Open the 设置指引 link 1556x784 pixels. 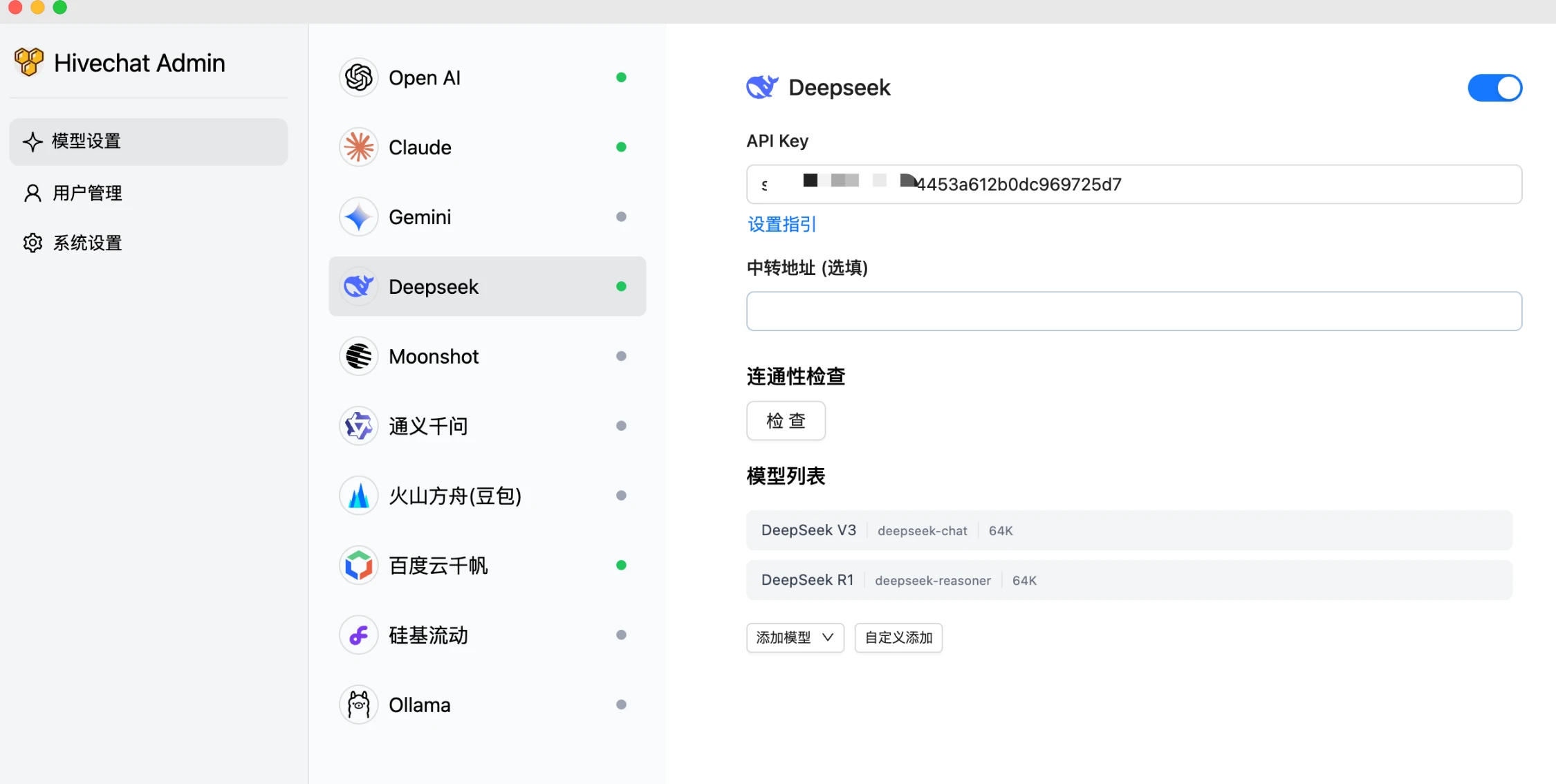(782, 224)
